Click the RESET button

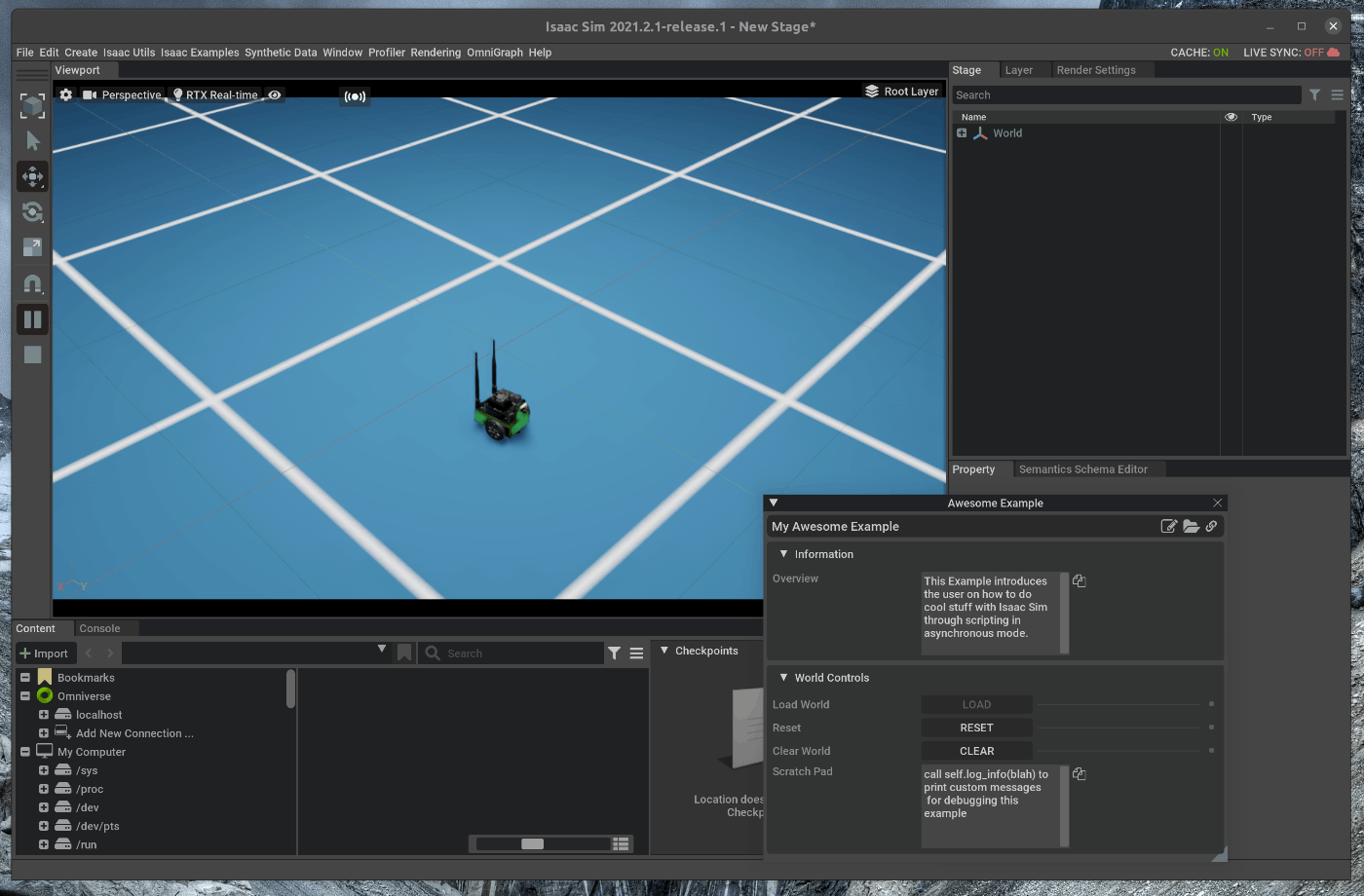(x=976, y=728)
